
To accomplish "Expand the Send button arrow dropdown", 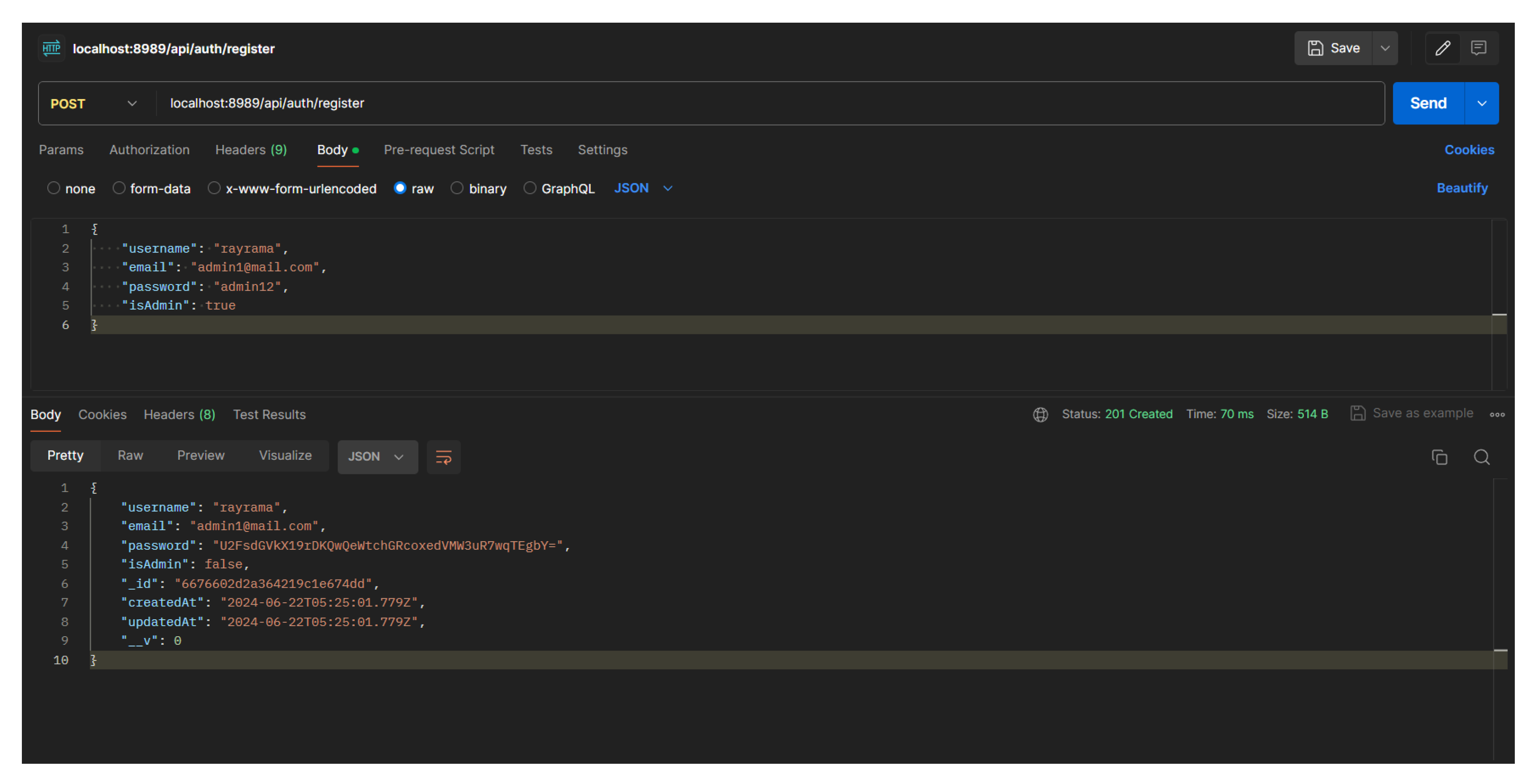I will point(1482,103).
